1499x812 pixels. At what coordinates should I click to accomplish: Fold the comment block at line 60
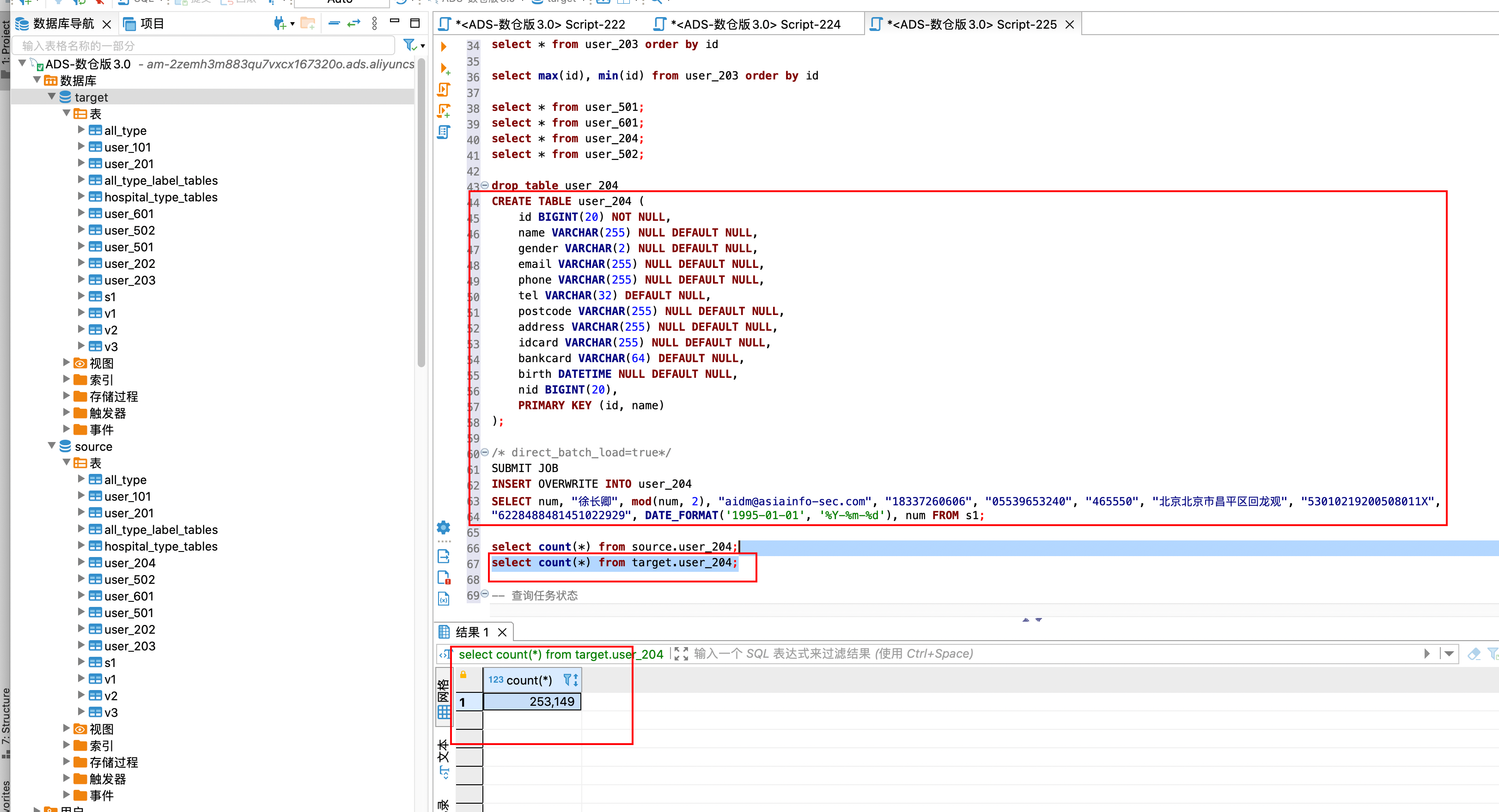(485, 453)
